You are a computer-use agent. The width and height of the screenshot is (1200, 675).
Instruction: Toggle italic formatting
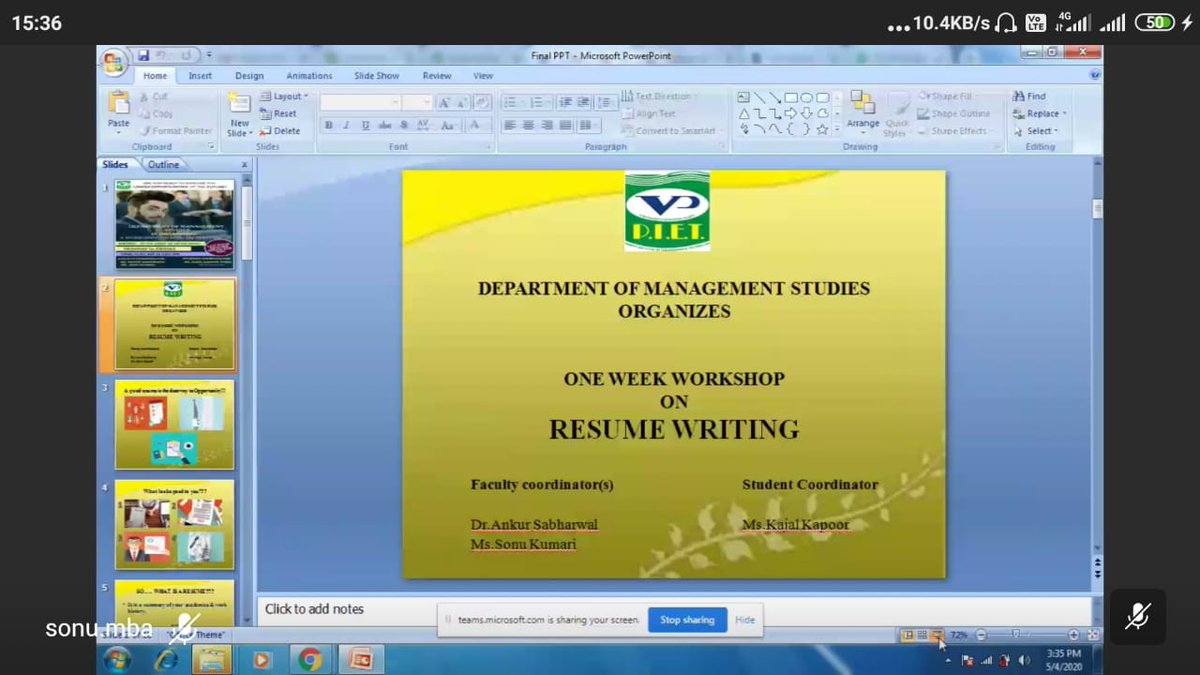346,125
